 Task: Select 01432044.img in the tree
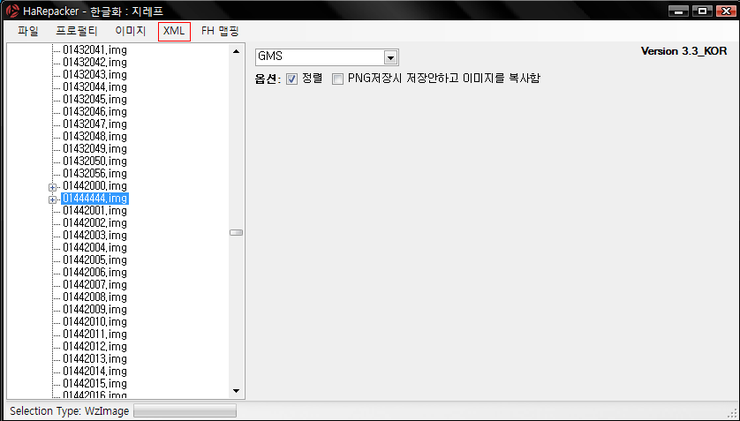click(95, 87)
